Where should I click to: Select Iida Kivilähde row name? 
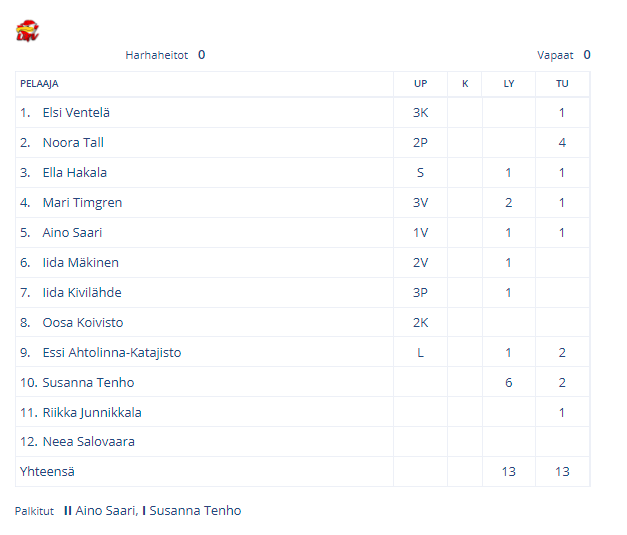[82, 293]
